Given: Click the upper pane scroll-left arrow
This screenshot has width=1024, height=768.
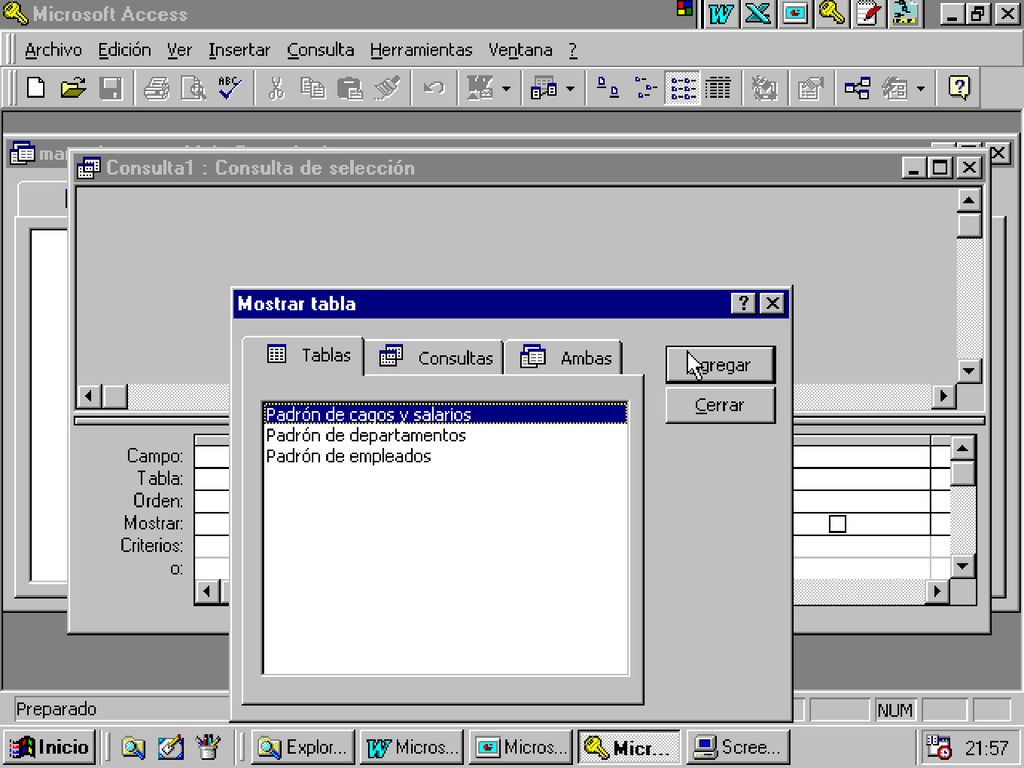Looking at the screenshot, I should [x=89, y=396].
